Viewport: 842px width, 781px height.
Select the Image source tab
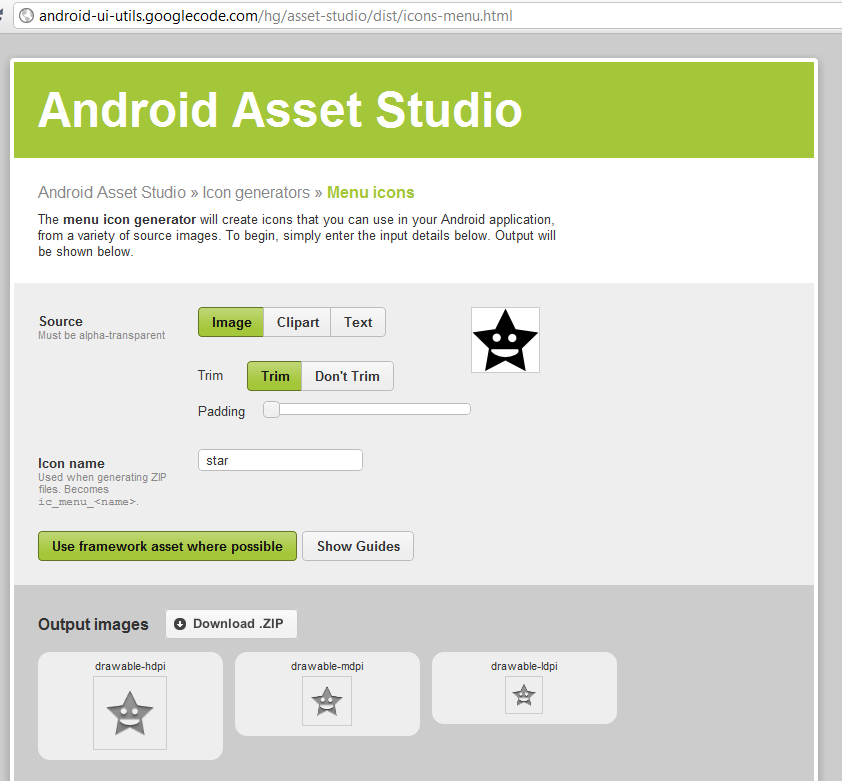point(230,322)
